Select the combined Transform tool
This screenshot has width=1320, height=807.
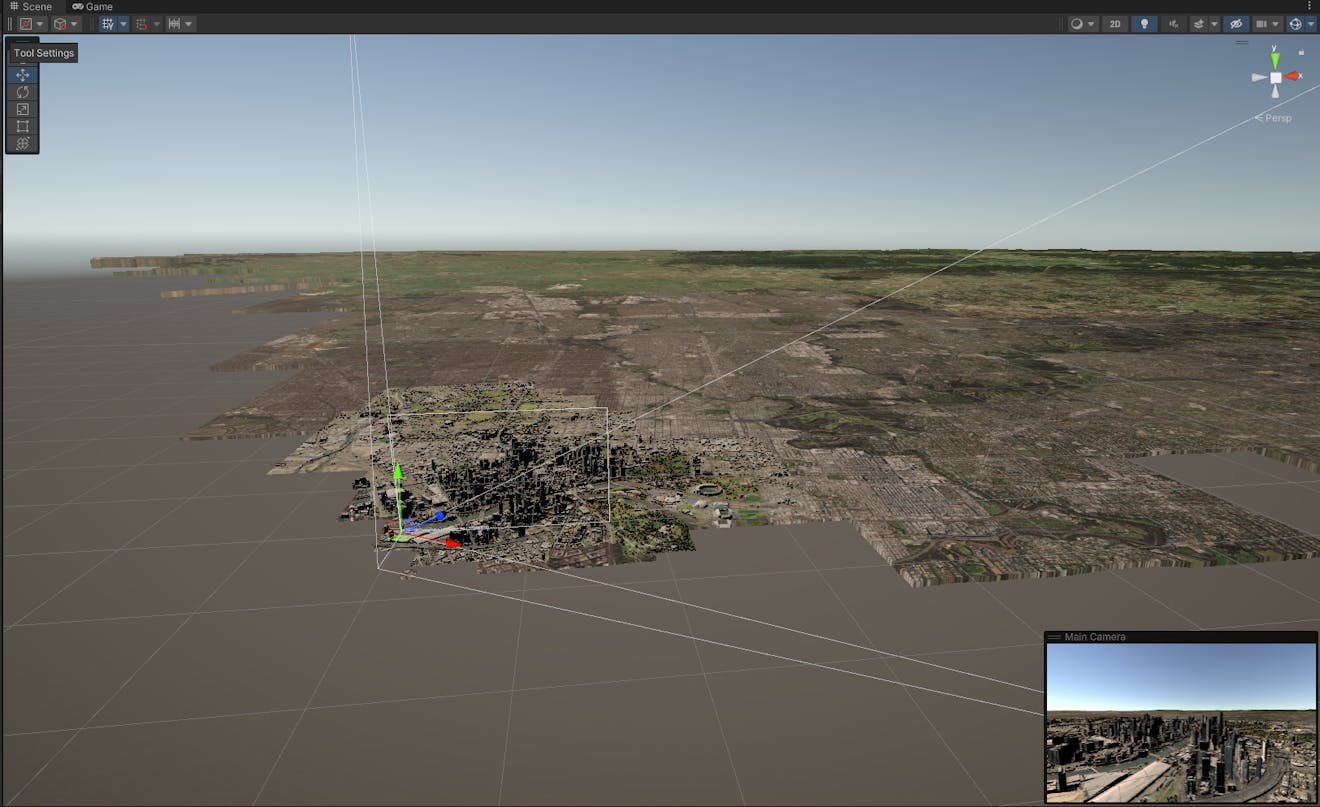[22, 143]
